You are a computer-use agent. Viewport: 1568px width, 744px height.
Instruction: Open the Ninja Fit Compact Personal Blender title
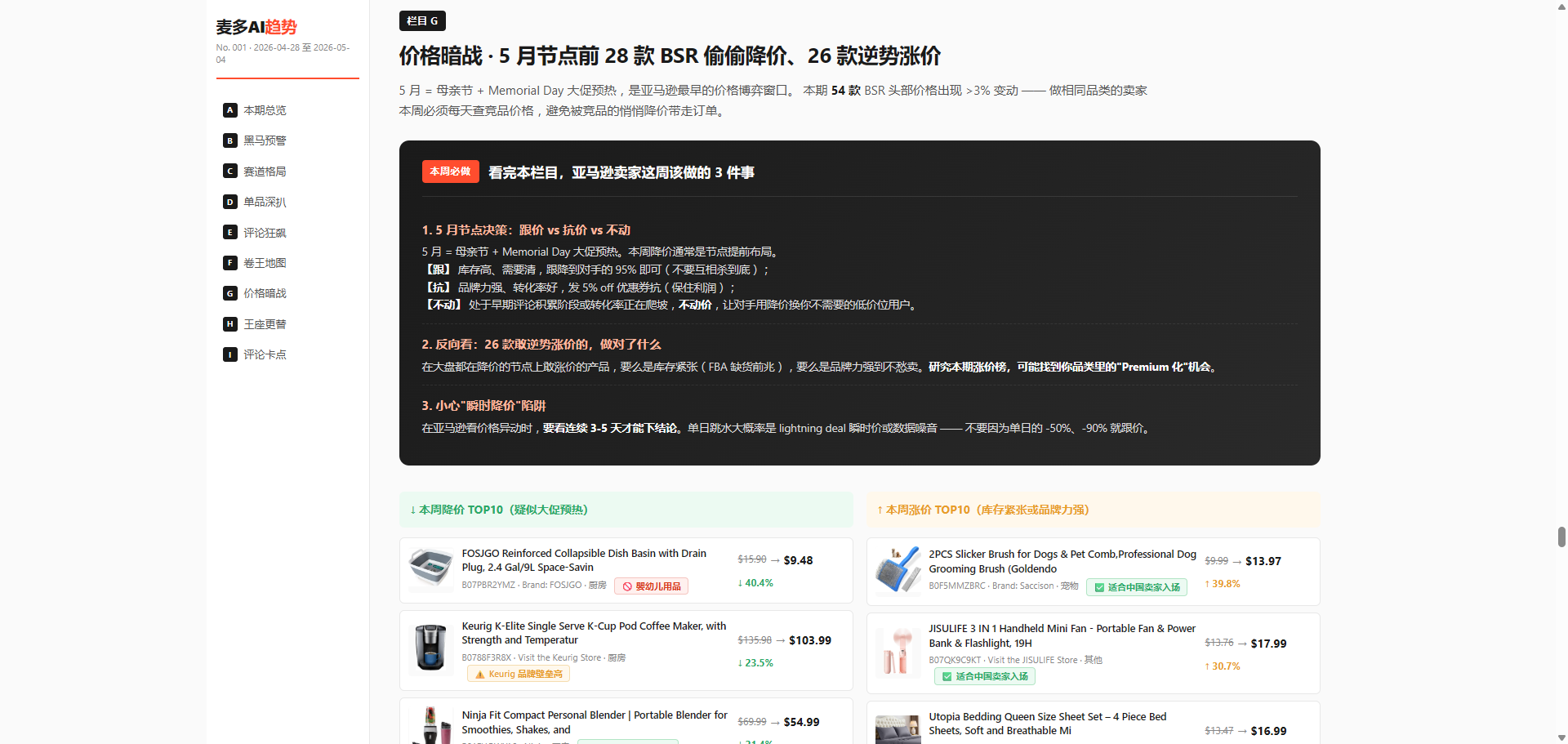coord(595,723)
